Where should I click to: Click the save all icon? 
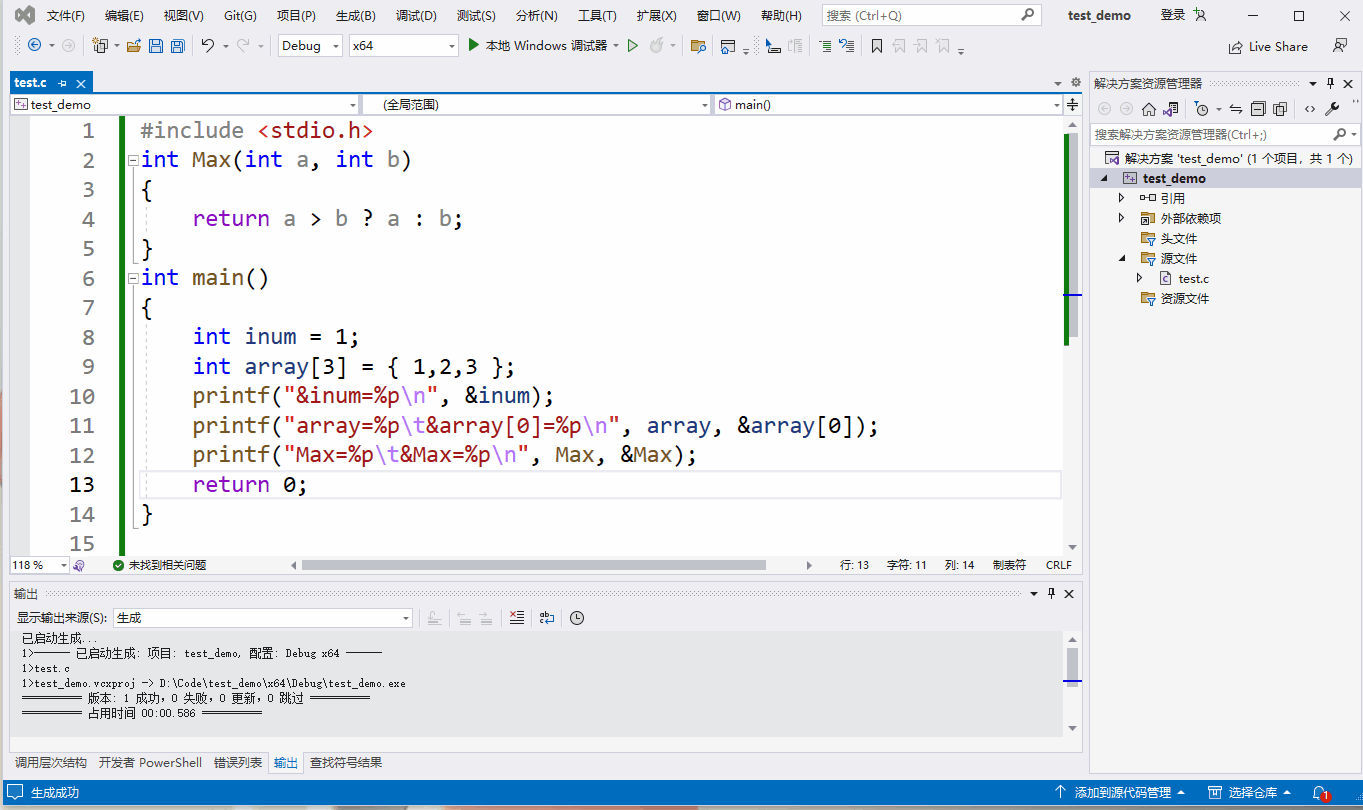pos(177,46)
